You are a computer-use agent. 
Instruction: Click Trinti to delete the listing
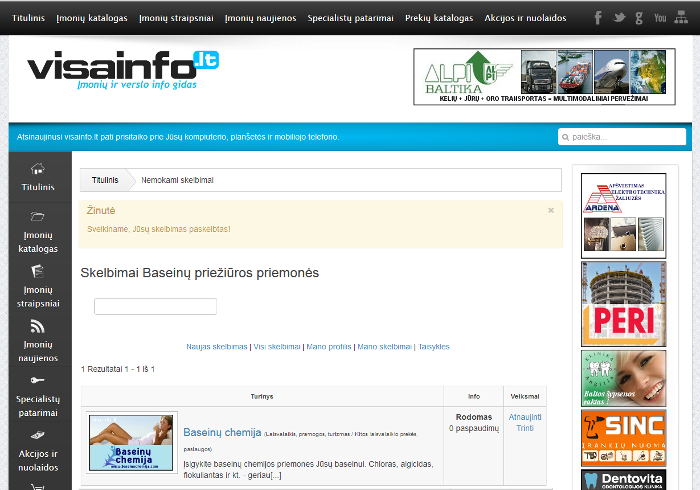tap(525, 428)
